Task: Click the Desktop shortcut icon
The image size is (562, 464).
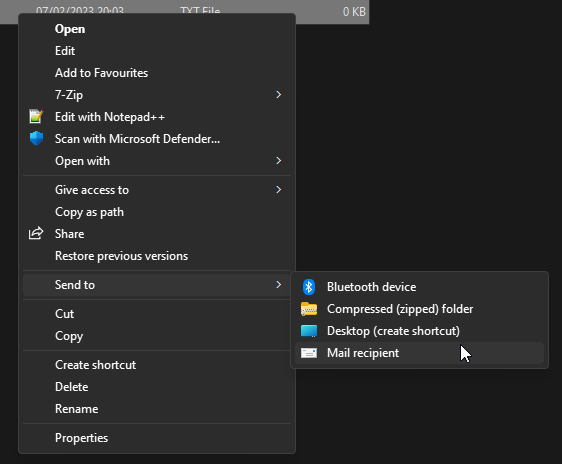Action: [x=309, y=331]
